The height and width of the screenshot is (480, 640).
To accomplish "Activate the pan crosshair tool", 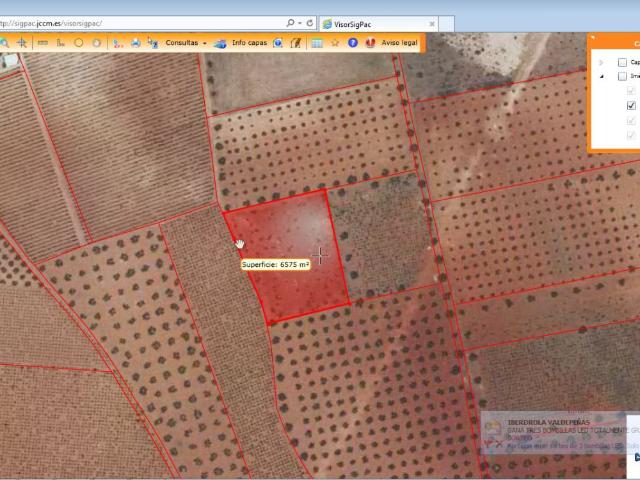I will [x=22, y=43].
